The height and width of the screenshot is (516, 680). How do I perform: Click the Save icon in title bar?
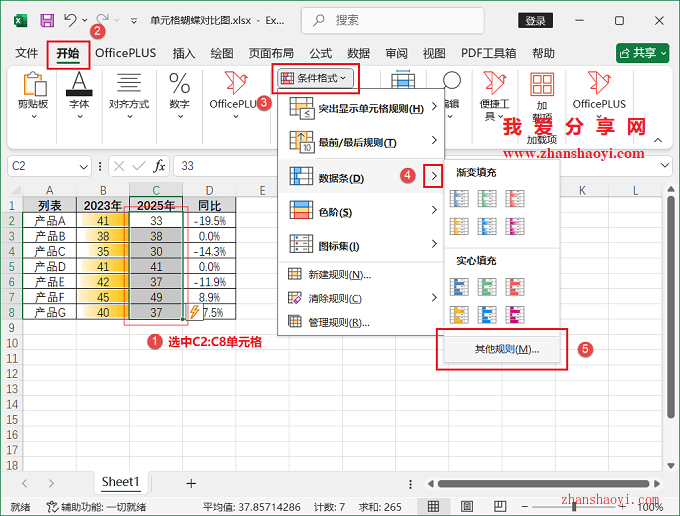47,20
